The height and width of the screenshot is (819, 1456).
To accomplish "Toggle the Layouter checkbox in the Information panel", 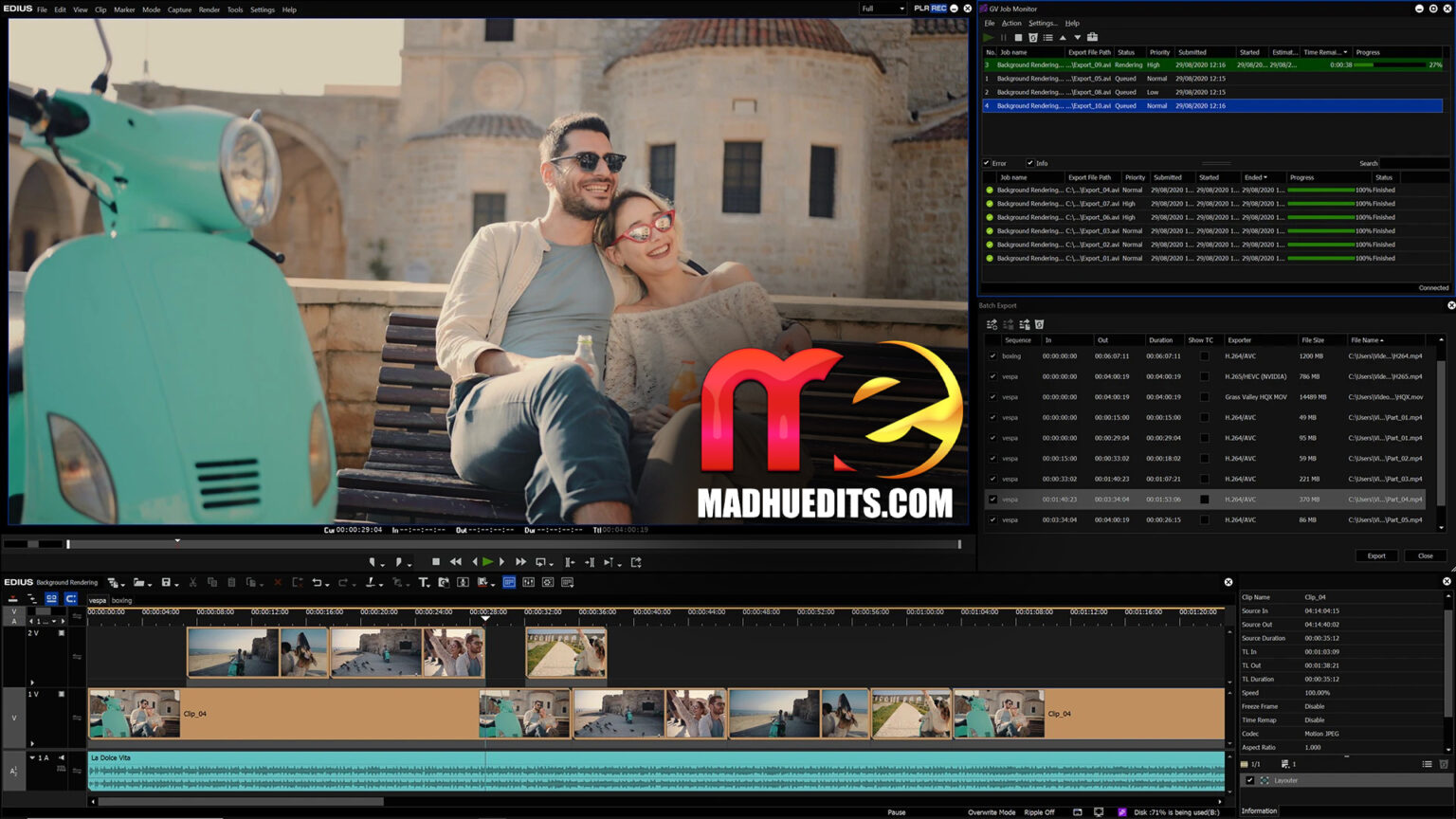I will tap(1251, 780).
